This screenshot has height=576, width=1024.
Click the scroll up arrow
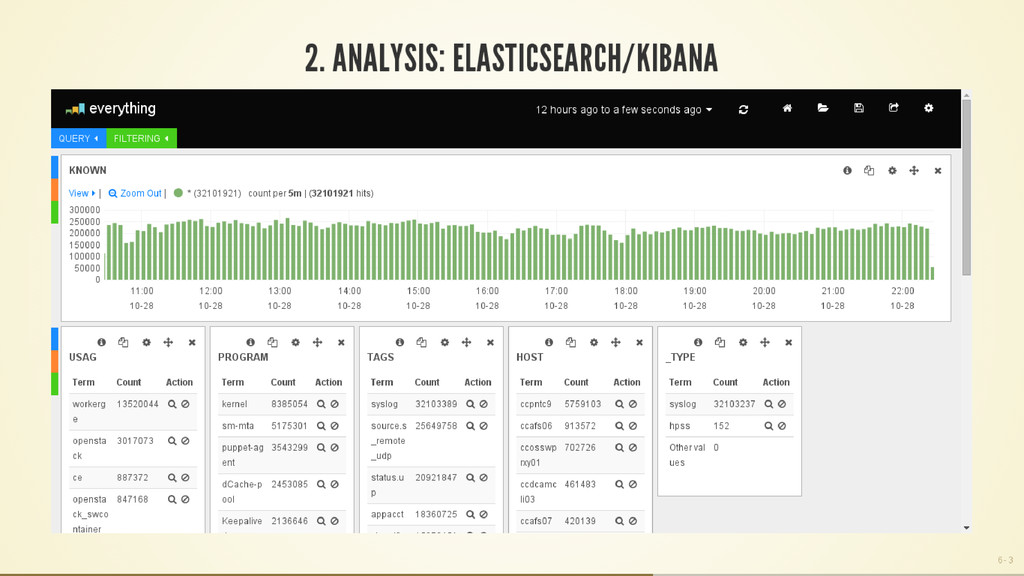click(x=967, y=95)
